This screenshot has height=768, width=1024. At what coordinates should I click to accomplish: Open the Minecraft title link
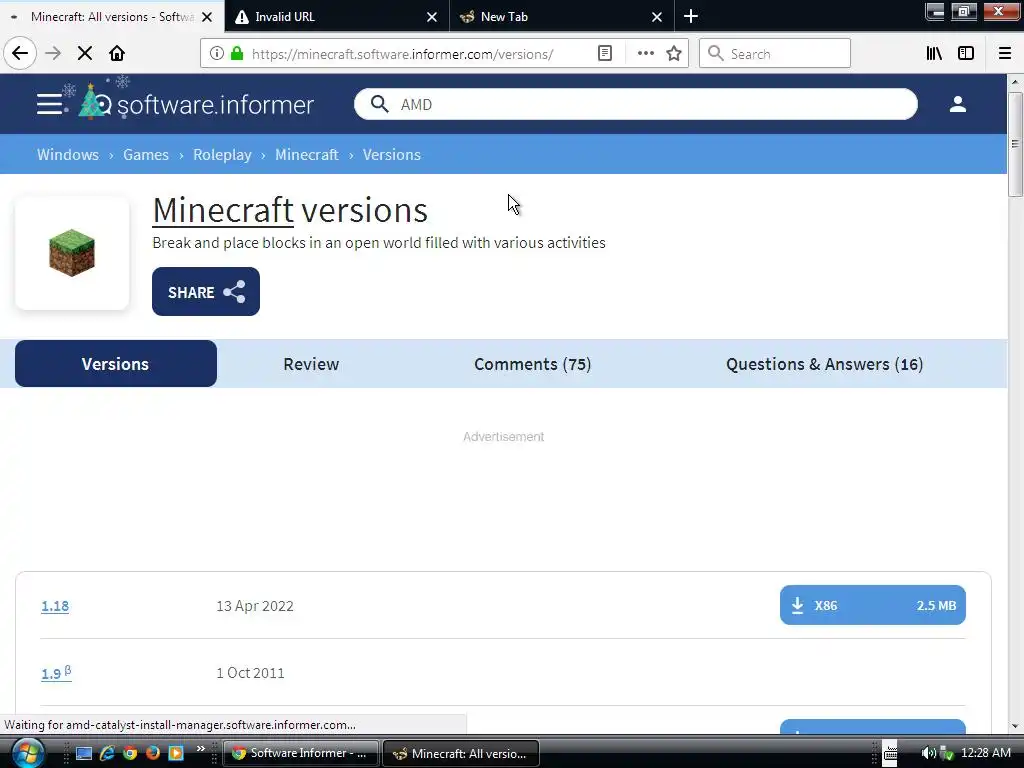223,210
